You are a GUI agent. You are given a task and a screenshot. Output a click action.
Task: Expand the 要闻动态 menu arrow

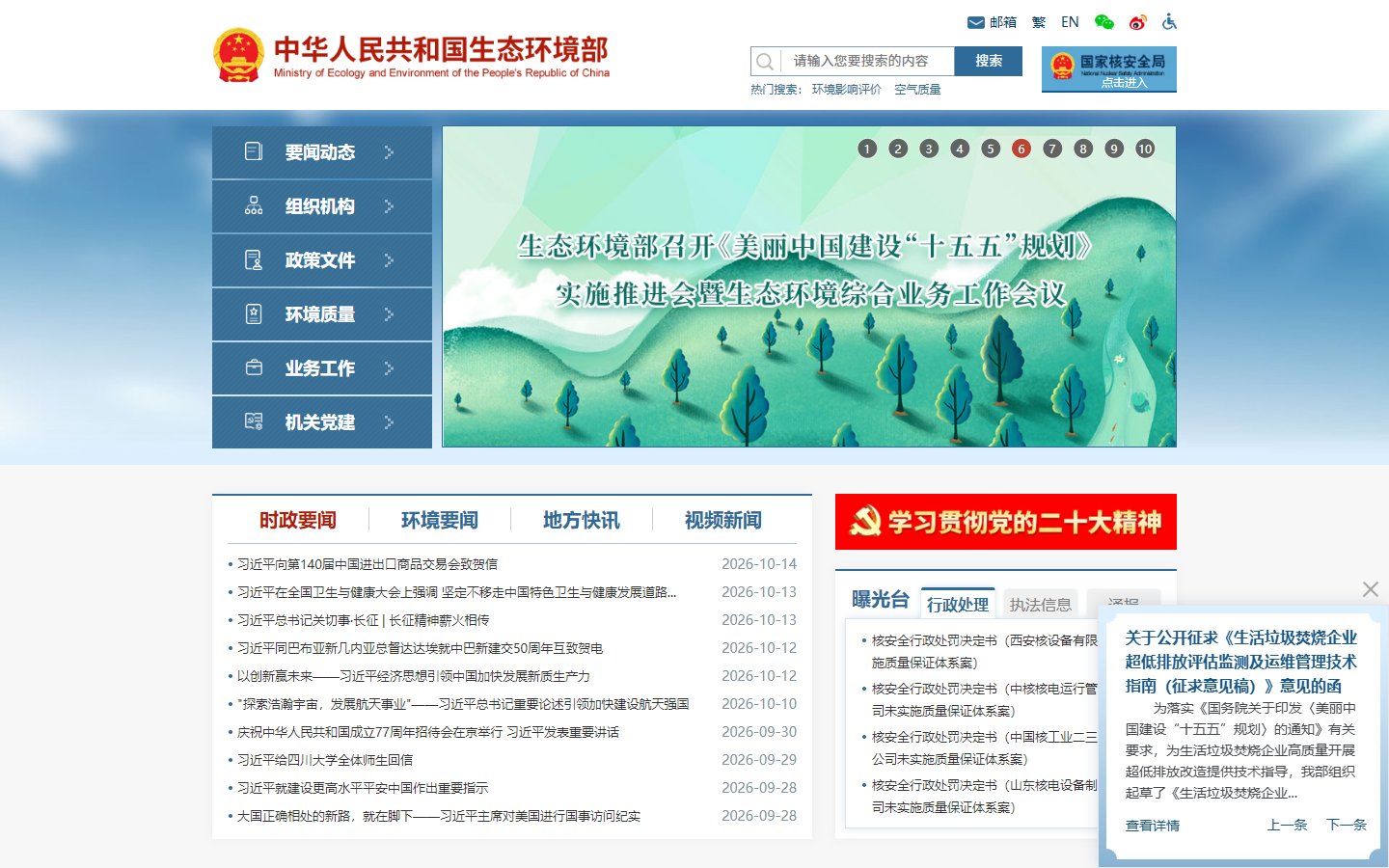[x=389, y=151]
